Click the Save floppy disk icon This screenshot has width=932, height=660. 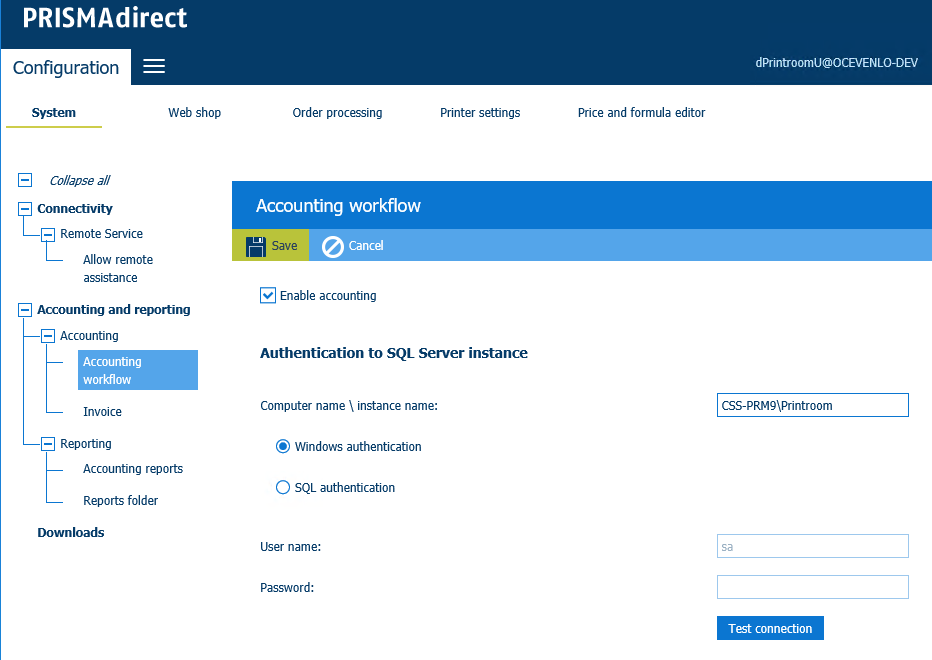point(255,245)
